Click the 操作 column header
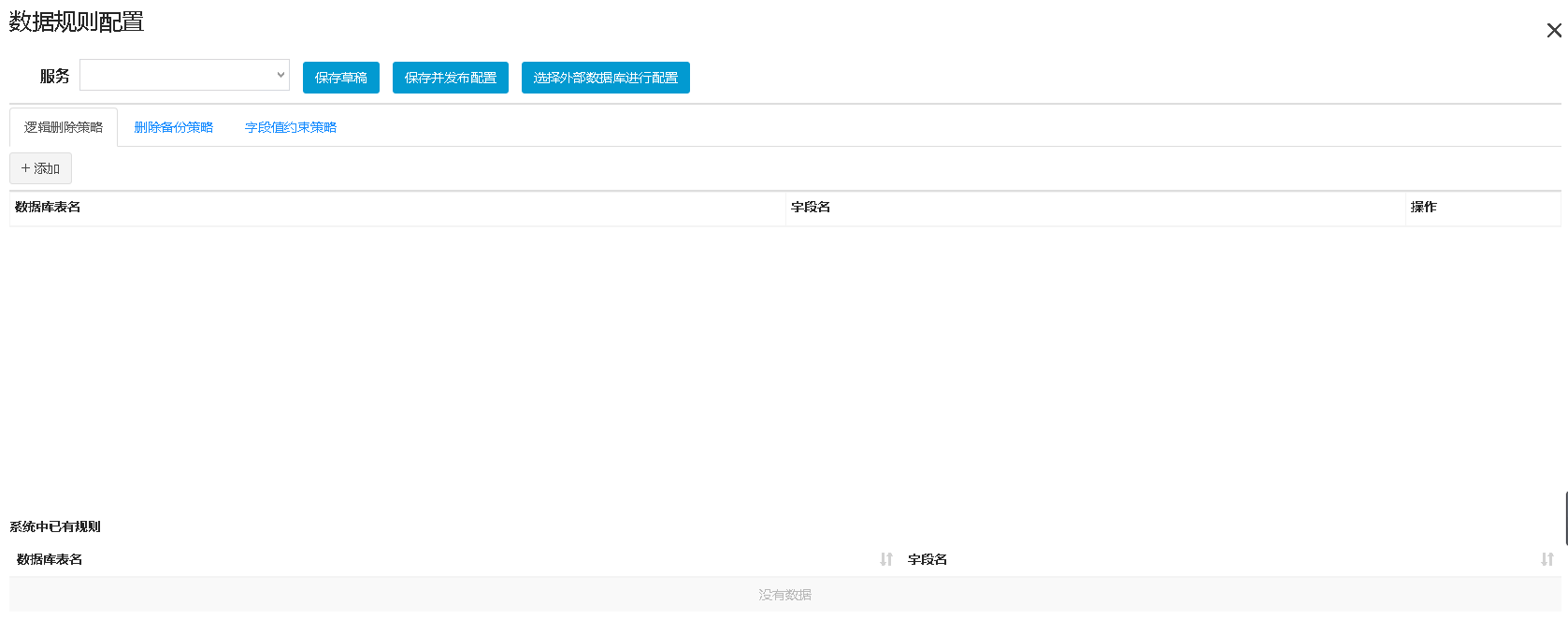 1423,207
